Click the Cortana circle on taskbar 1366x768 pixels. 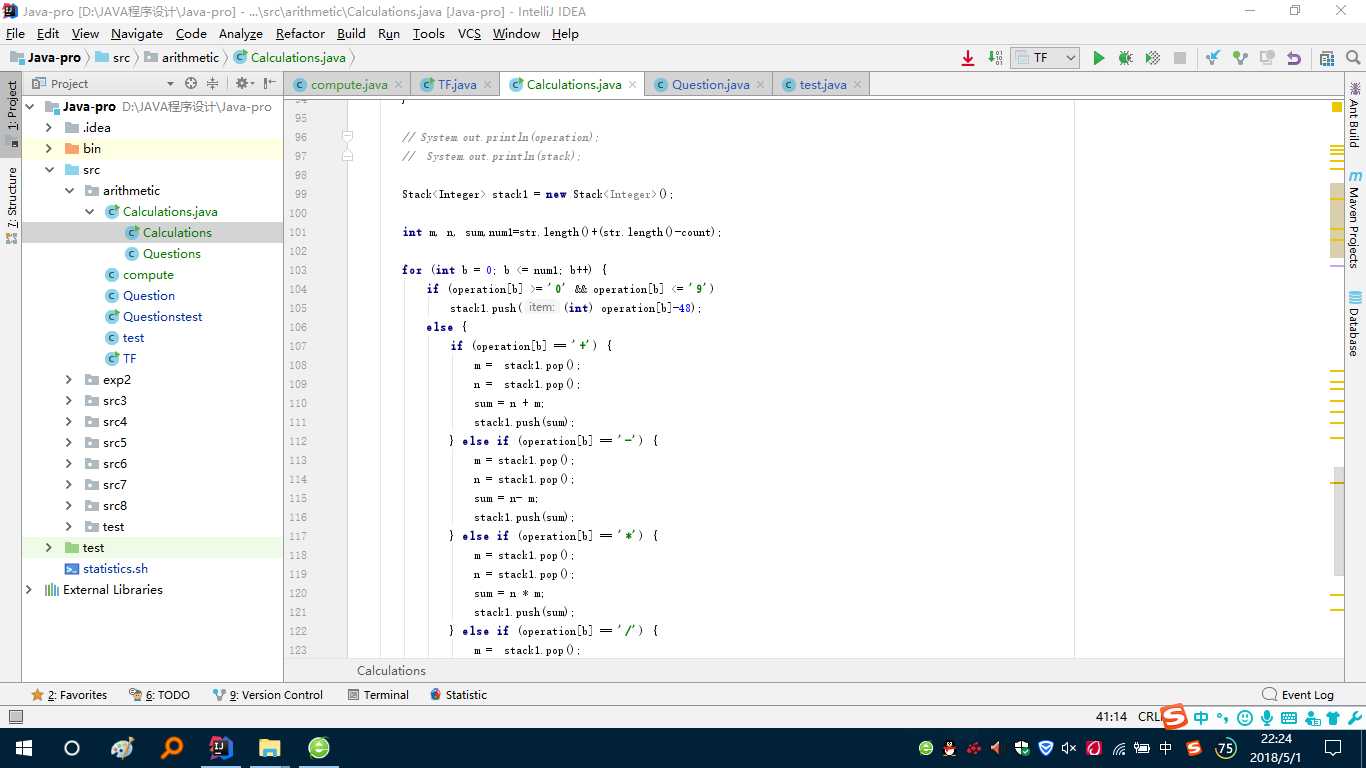(x=72, y=748)
